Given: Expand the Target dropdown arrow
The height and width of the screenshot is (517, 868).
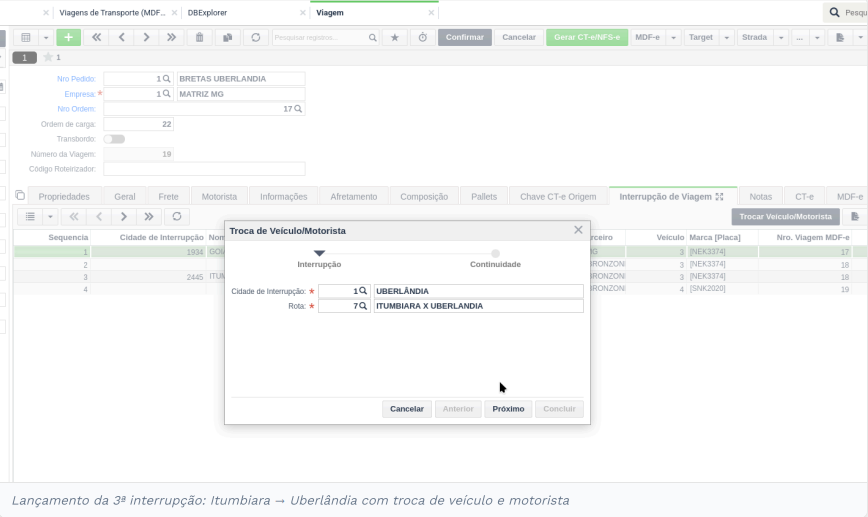Looking at the screenshot, I should pyautogui.click(x=727, y=37).
